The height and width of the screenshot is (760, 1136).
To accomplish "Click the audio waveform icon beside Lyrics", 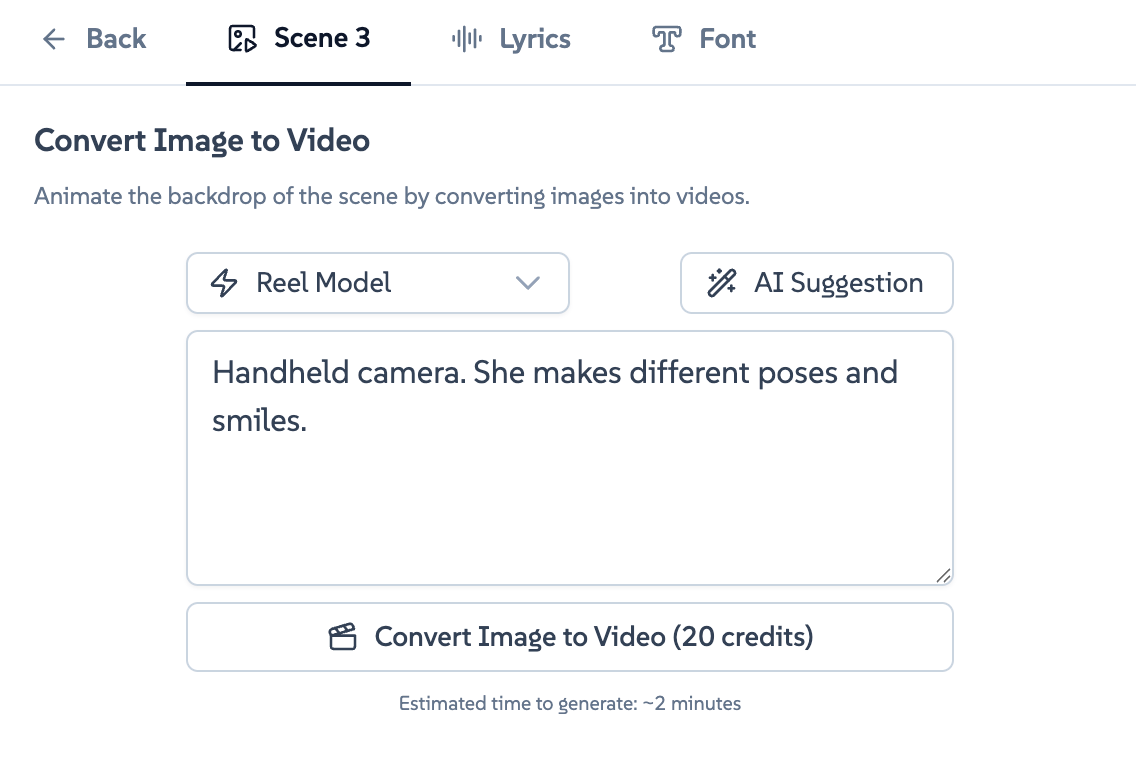I will [x=466, y=39].
